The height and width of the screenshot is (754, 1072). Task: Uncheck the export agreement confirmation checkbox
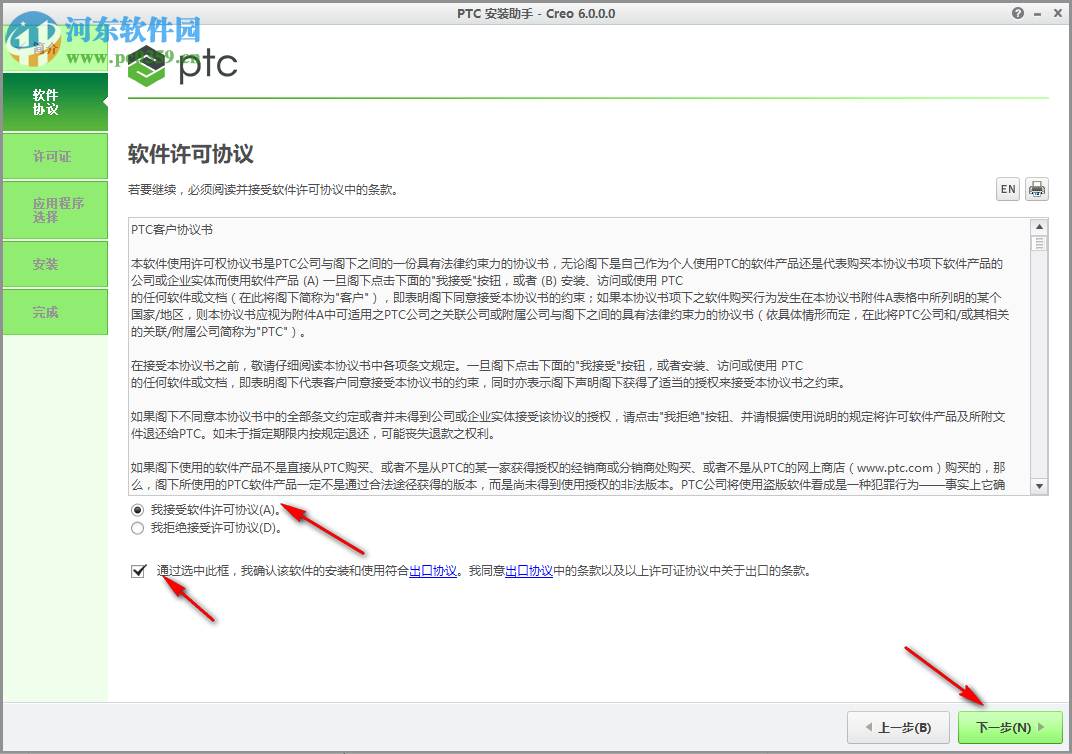[139, 571]
